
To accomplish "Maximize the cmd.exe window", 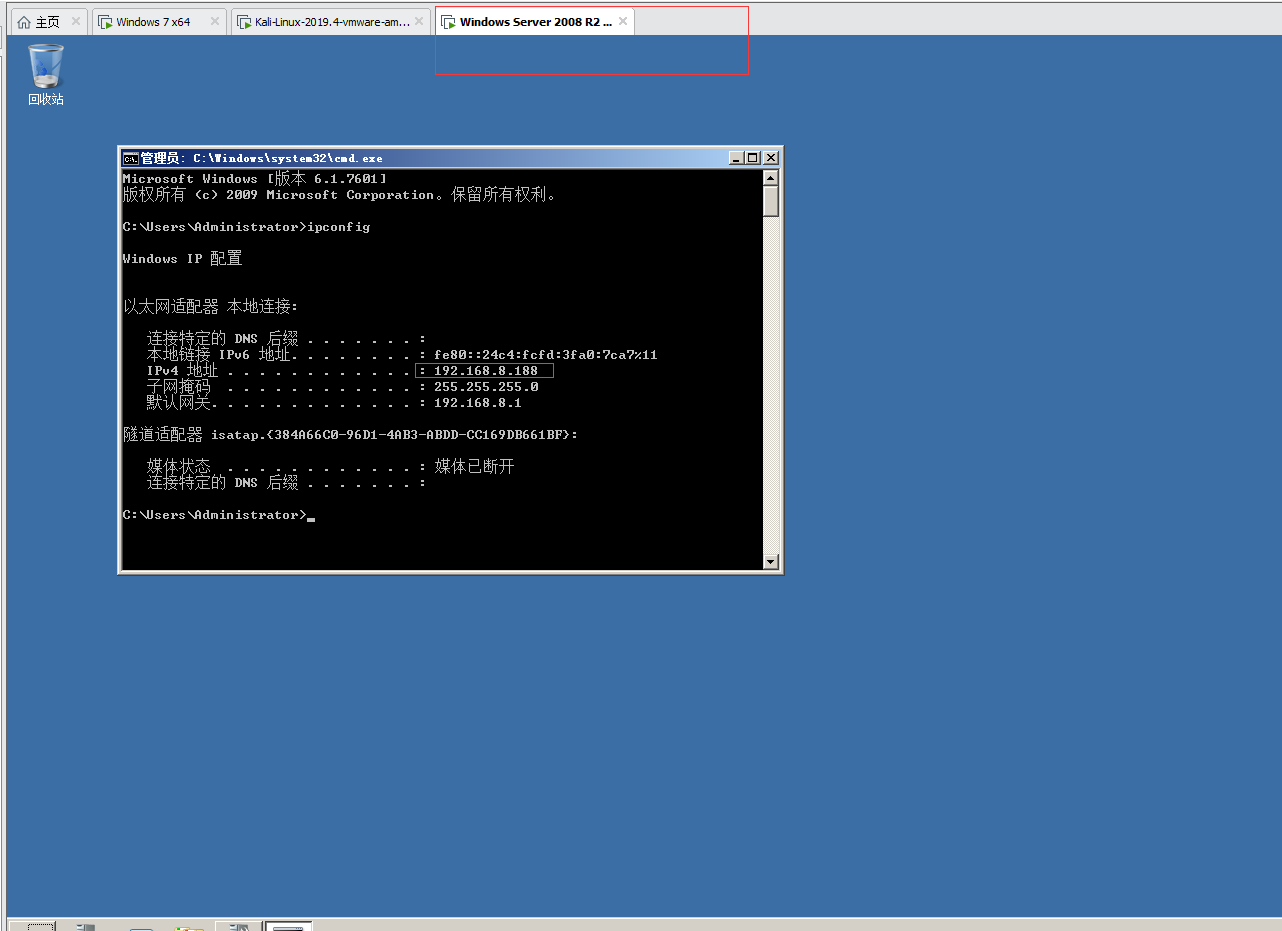I will tap(753, 158).
